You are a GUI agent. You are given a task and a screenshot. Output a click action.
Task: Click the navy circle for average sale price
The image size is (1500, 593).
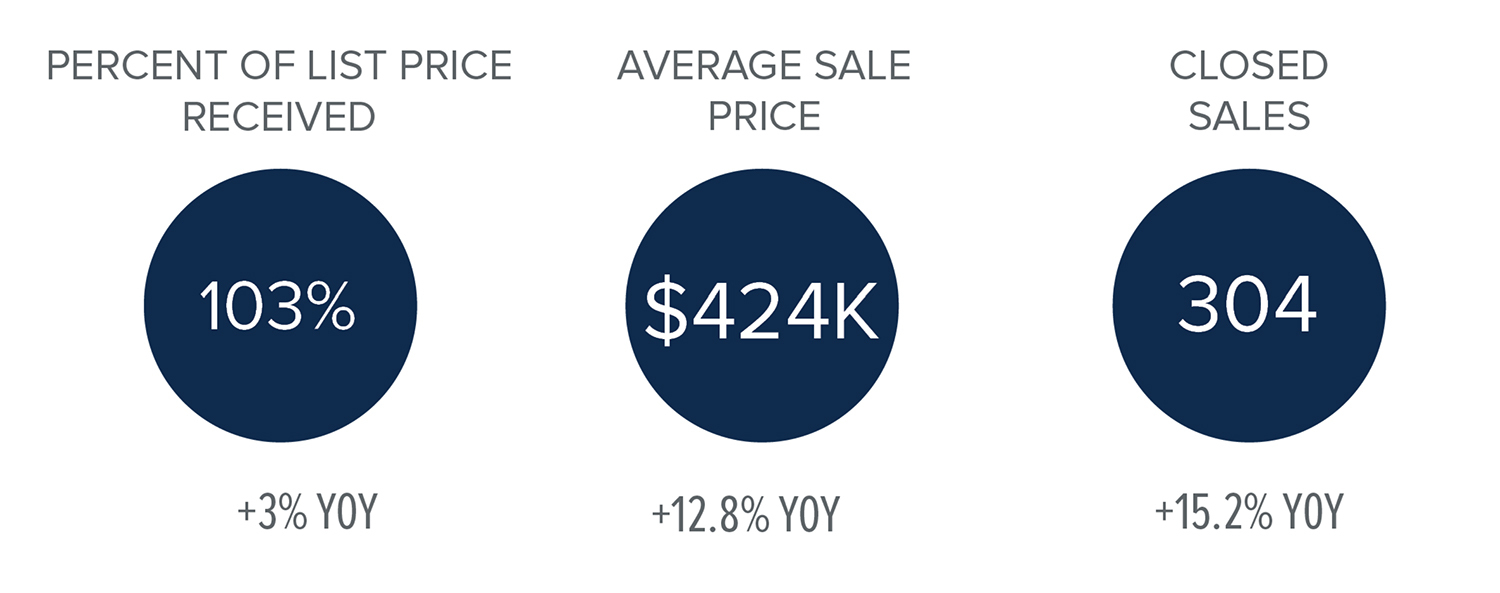pyautogui.click(x=762, y=307)
